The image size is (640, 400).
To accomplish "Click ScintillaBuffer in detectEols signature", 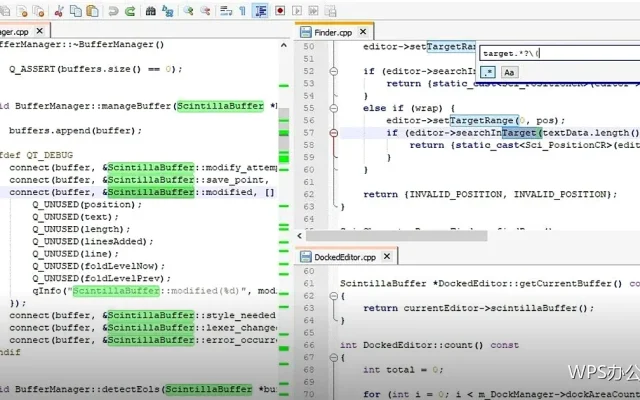I will (209, 389).
